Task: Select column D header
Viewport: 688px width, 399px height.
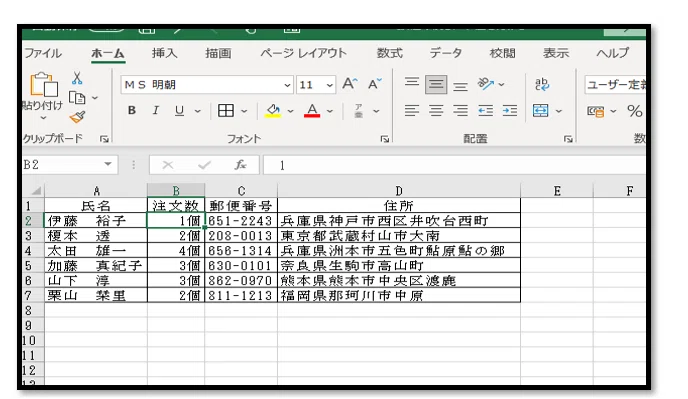Action: click(x=399, y=191)
